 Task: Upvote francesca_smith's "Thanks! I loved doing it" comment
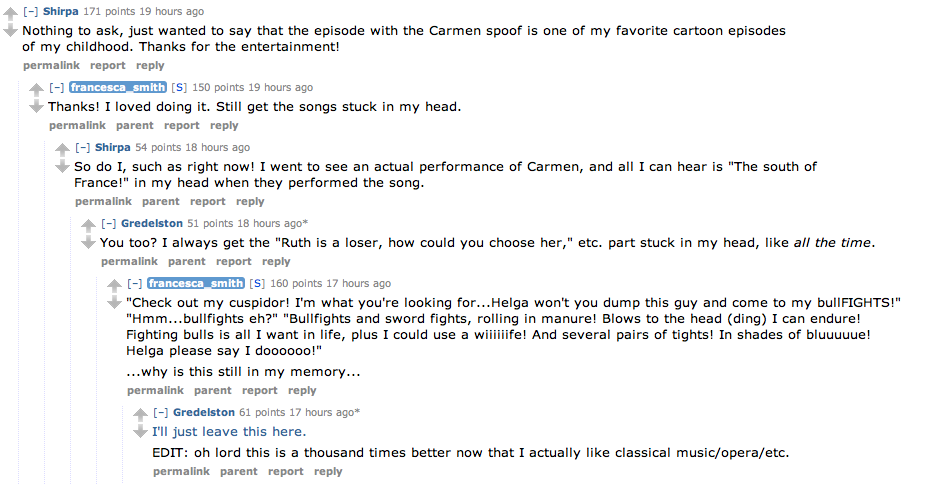pyautogui.click(x=36, y=90)
